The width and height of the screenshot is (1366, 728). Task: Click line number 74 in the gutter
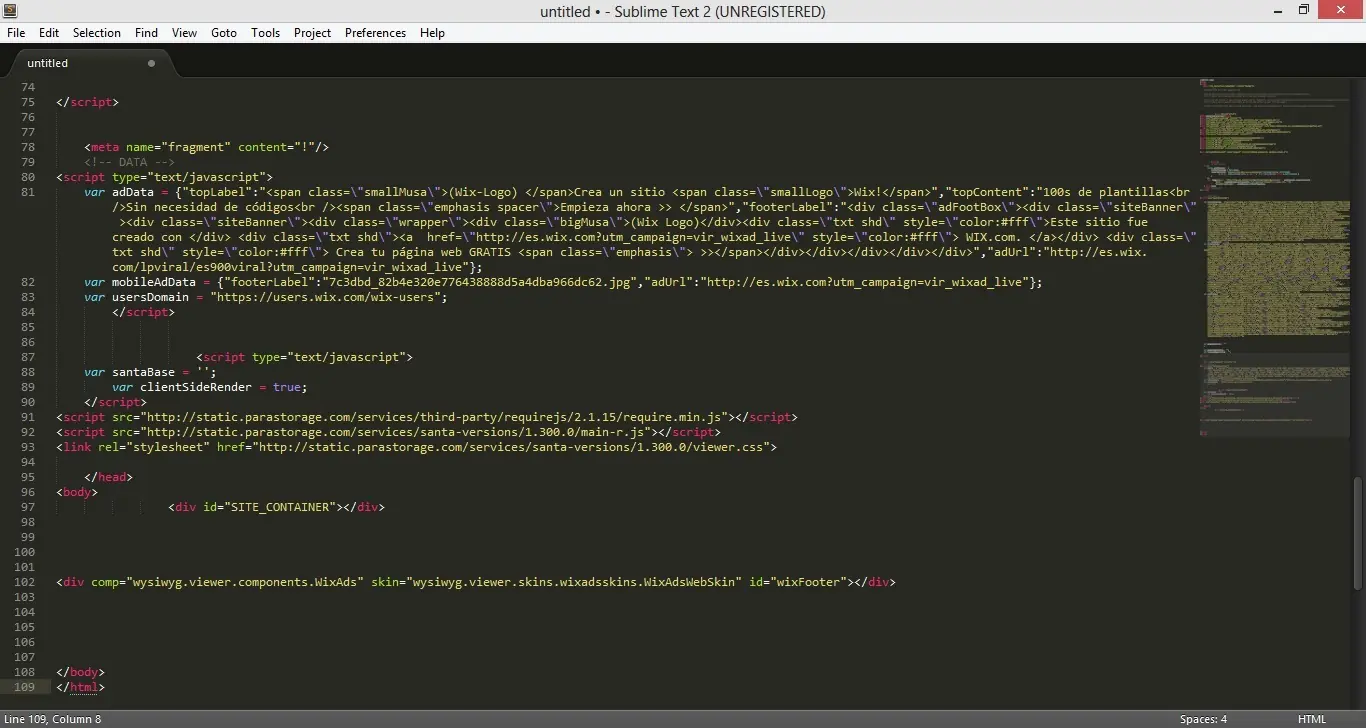(x=27, y=87)
